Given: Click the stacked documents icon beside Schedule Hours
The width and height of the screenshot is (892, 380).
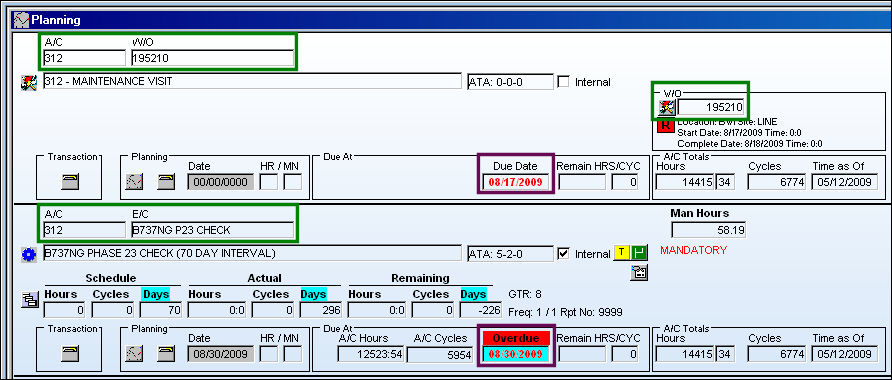Looking at the screenshot, I should coord(29,300).
